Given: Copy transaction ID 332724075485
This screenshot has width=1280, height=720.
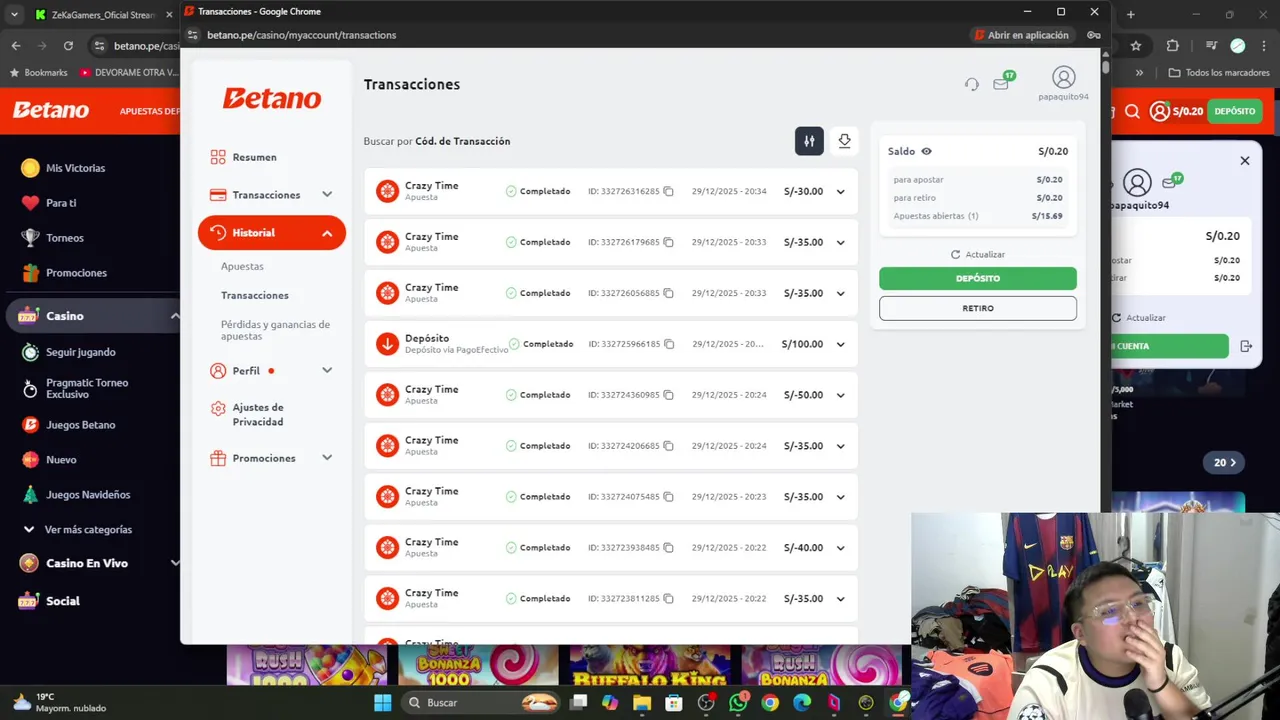Looking at the screenshot, I should 669,497.
